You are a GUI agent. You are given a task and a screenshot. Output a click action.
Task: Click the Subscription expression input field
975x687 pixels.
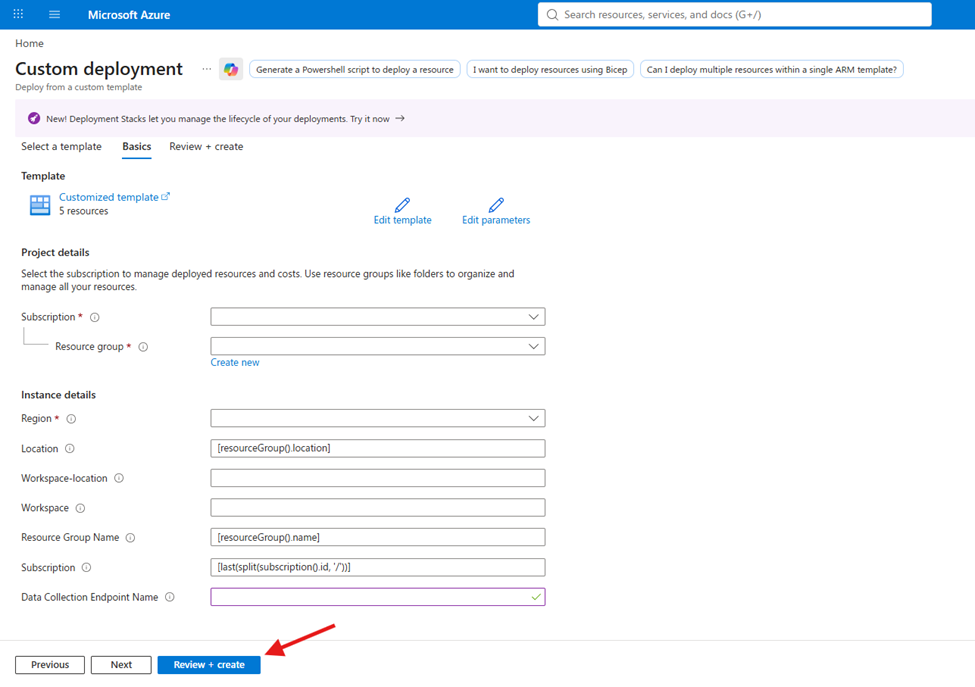point(377,567)
